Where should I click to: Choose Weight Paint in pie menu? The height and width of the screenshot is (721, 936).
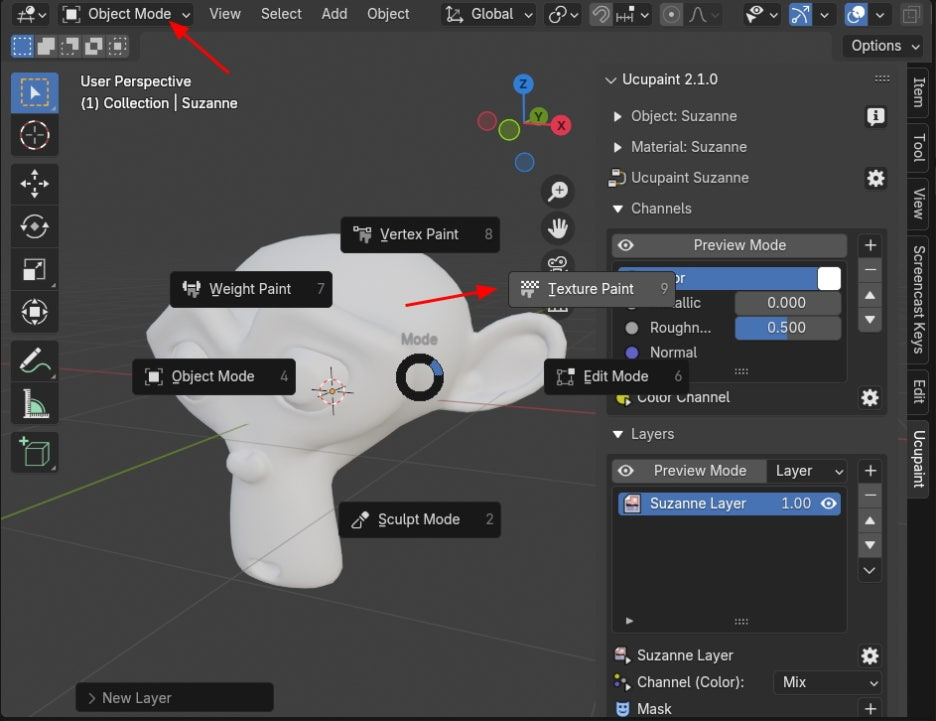[x=251, y=289]
